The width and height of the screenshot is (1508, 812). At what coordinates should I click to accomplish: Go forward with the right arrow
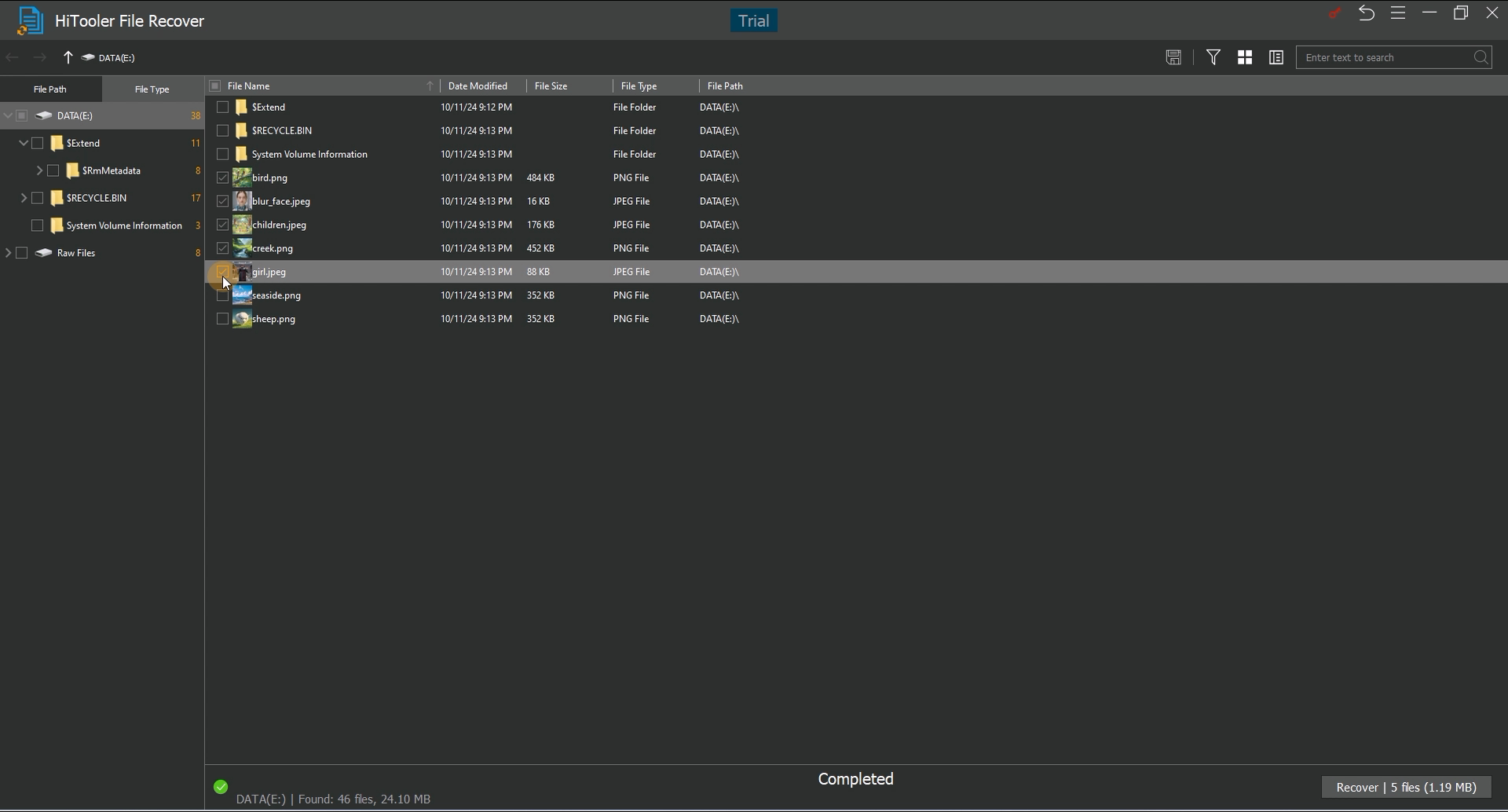pyautogui.click(x=39, y=57)
